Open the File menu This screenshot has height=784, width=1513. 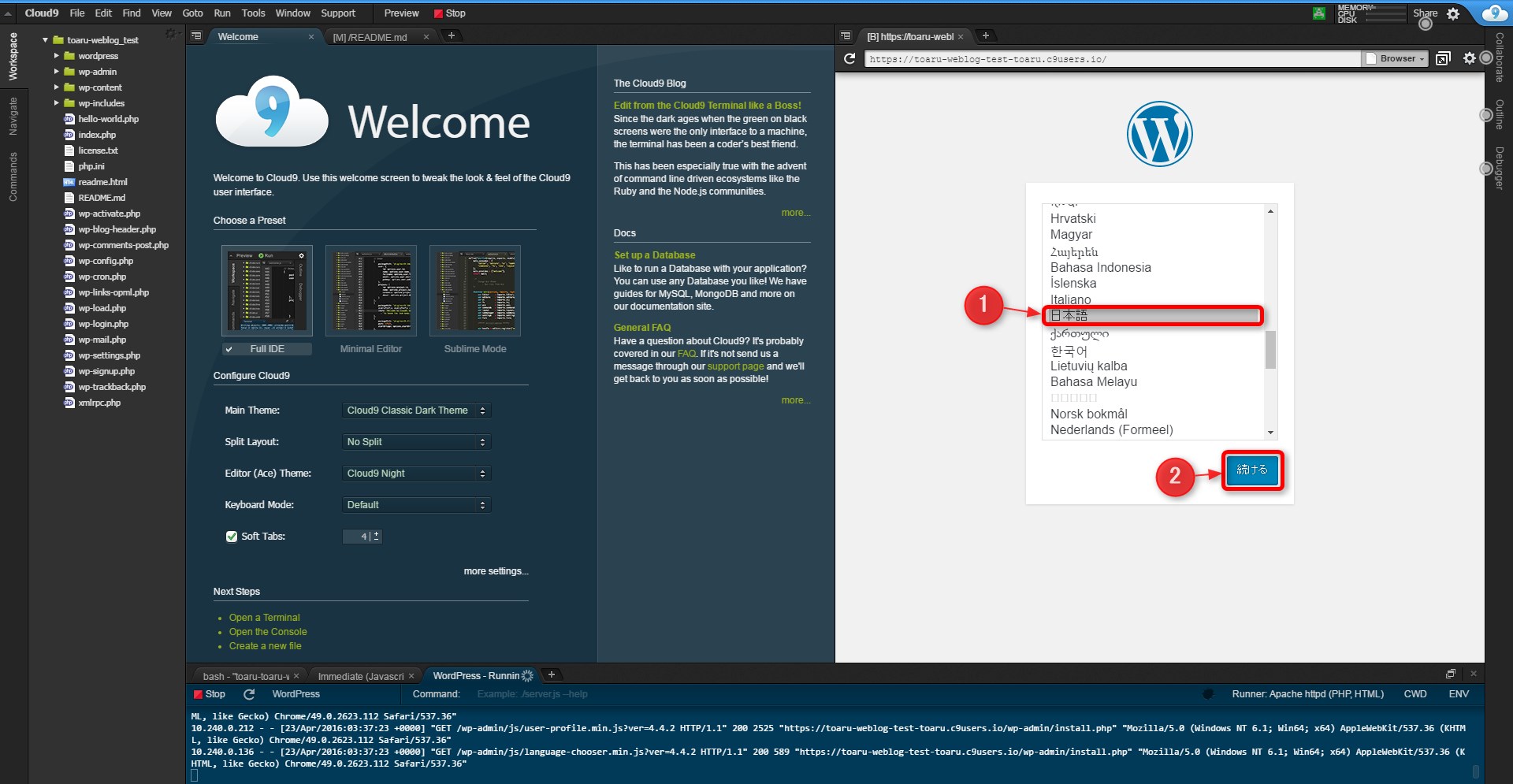[x=77, y=13]
